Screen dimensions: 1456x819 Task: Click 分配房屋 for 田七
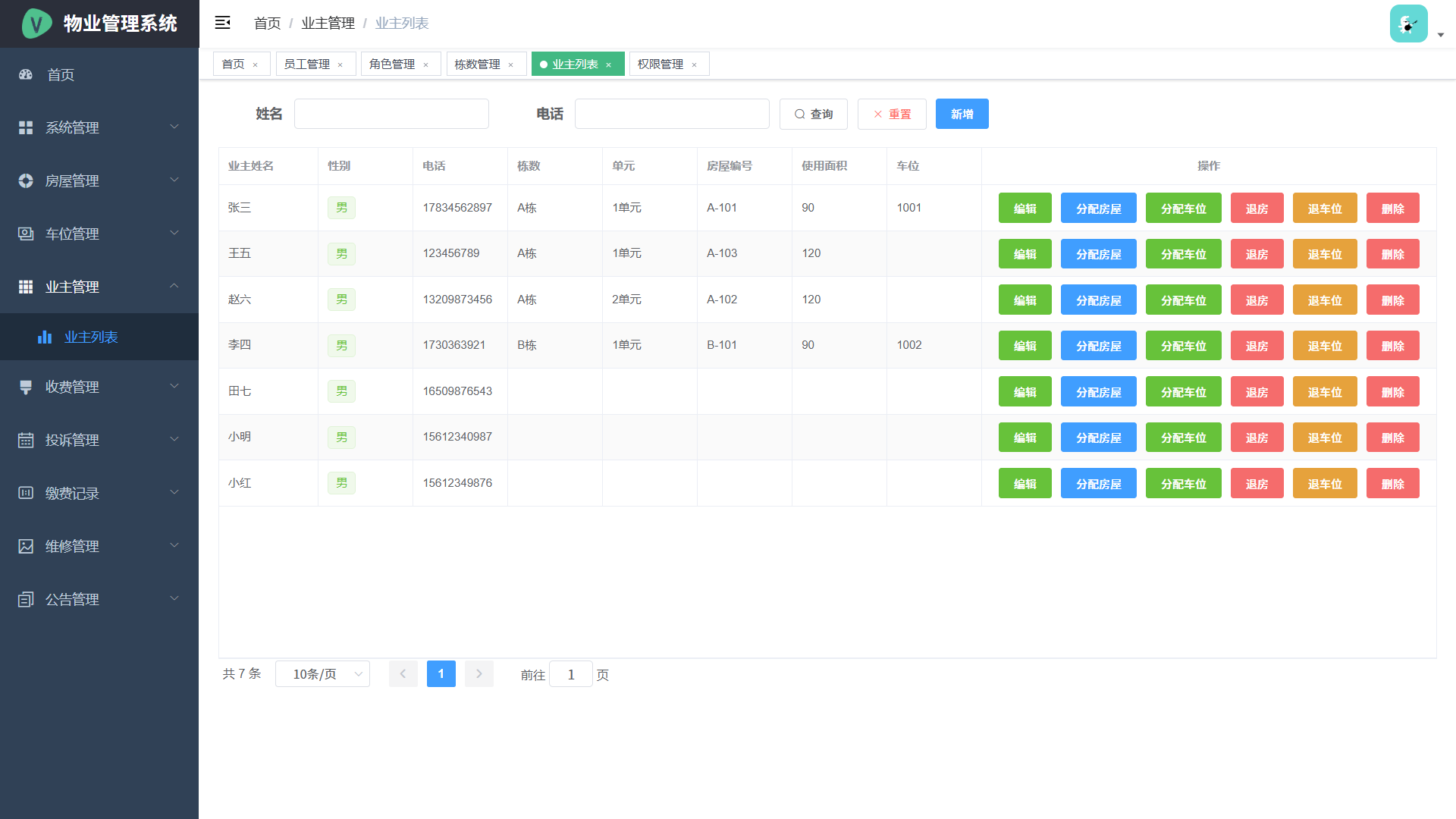click(x=1098, y=392)
